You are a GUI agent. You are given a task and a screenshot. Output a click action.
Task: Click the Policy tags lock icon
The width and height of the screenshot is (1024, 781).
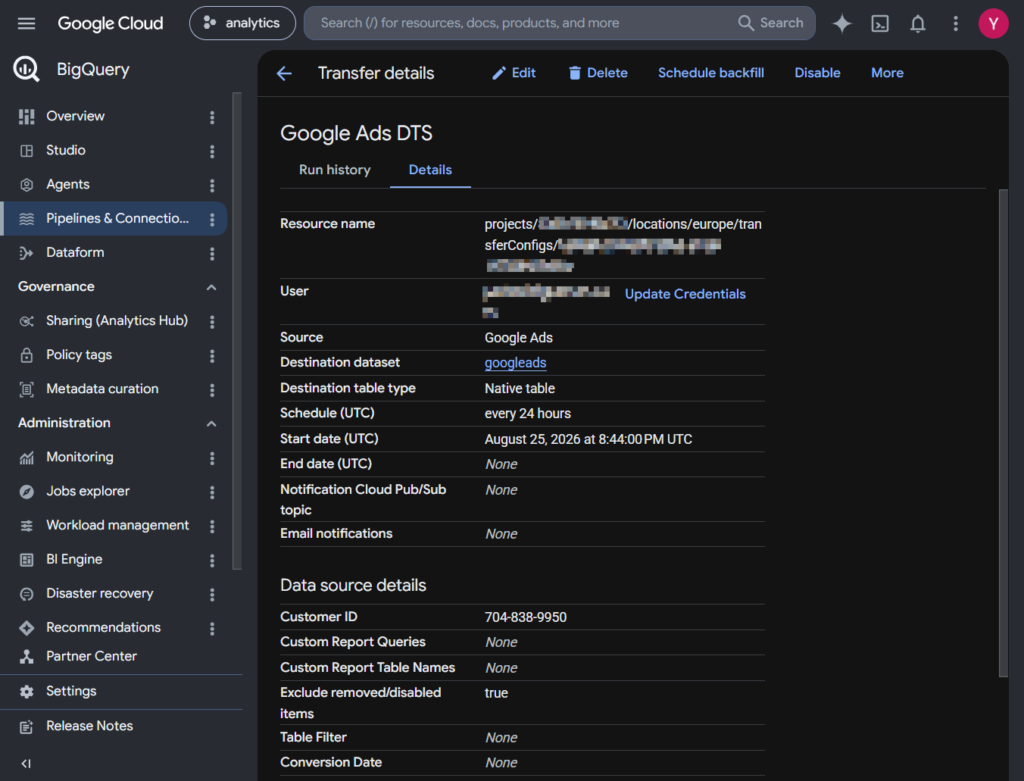pyautogui.click(x=27, y=355)
